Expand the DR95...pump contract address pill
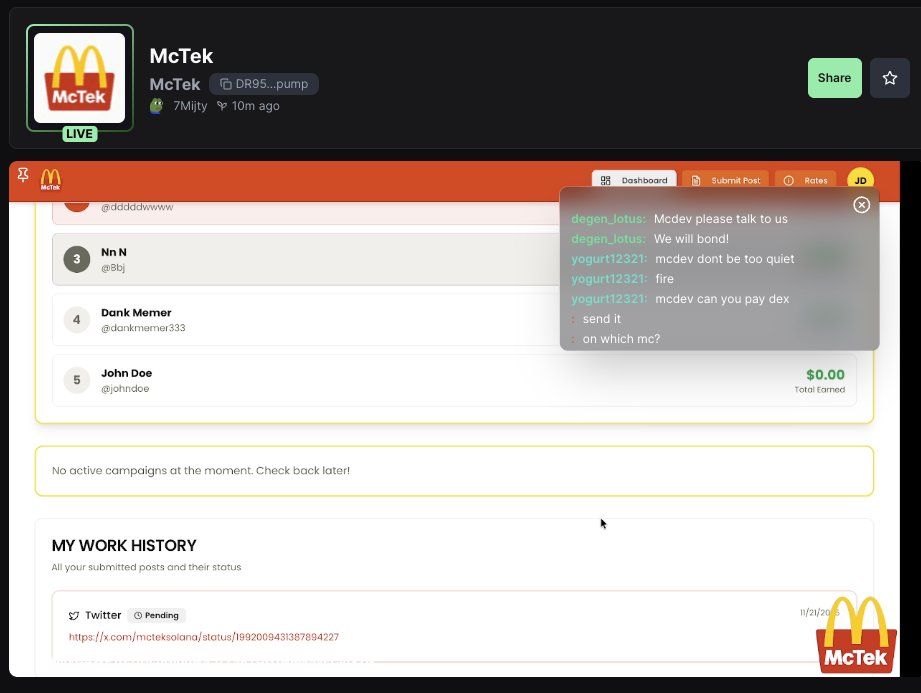 point(263,84)
